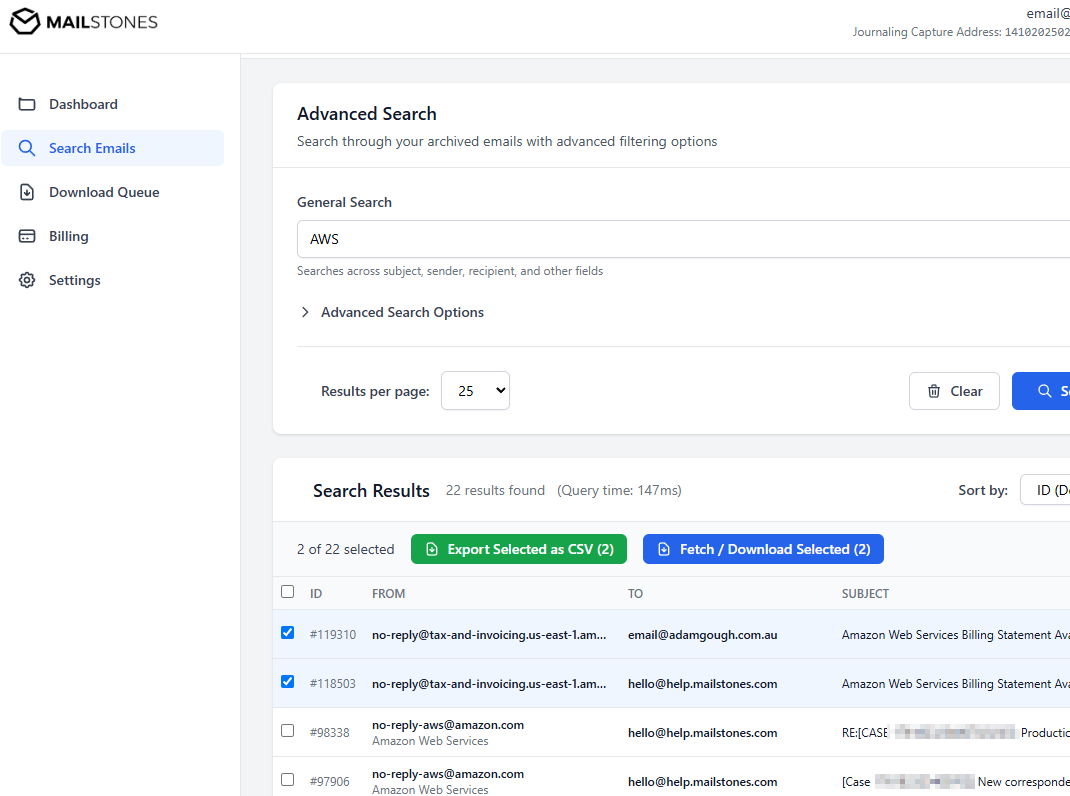
Task: Check email #98338 from no-reply-aws@amazon.com
Action: [x=287, y=730]
